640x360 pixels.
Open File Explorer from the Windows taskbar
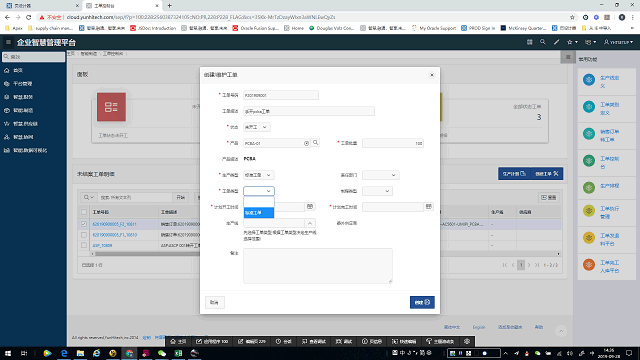80,353
